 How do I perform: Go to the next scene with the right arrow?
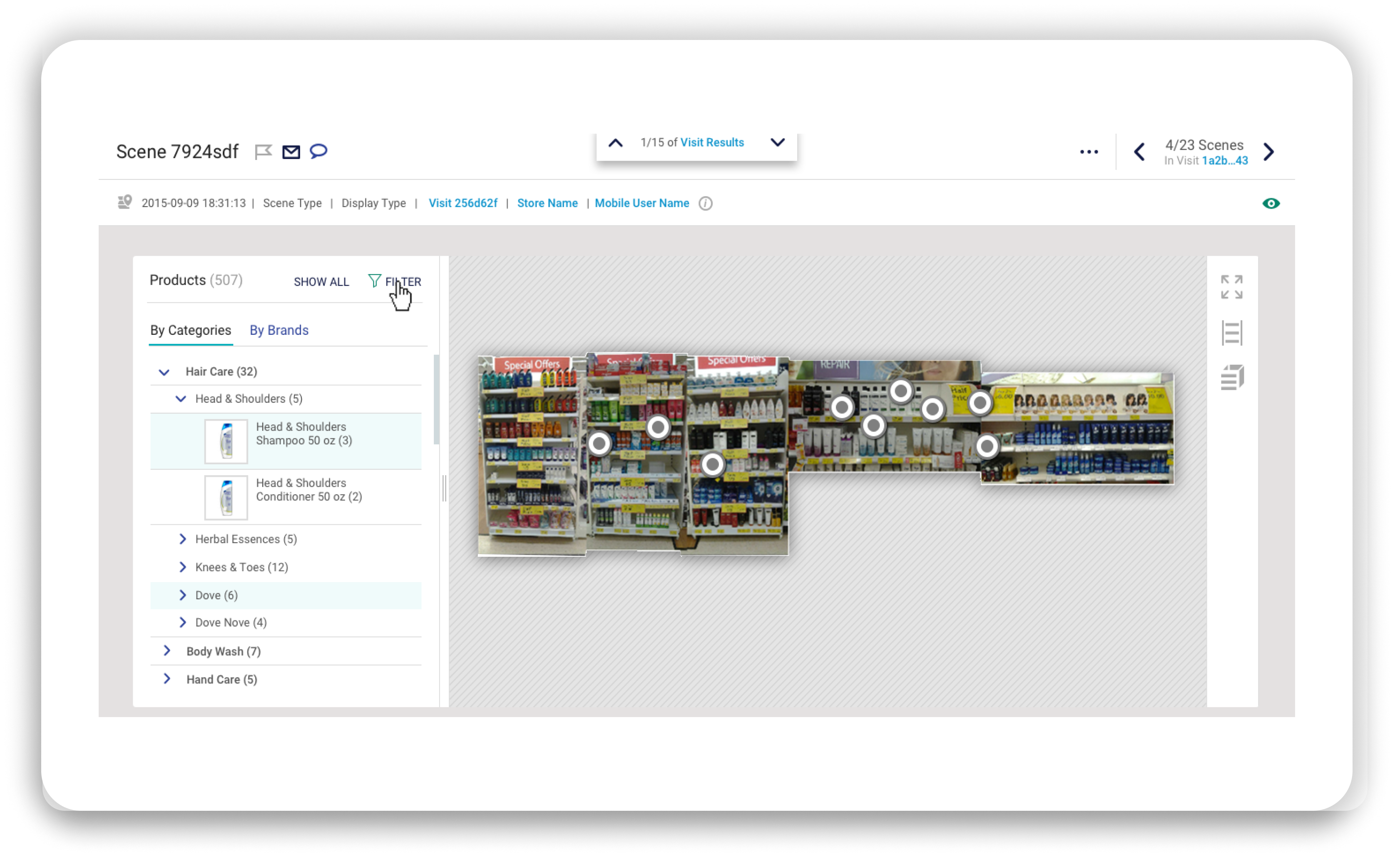point(1269,152)
